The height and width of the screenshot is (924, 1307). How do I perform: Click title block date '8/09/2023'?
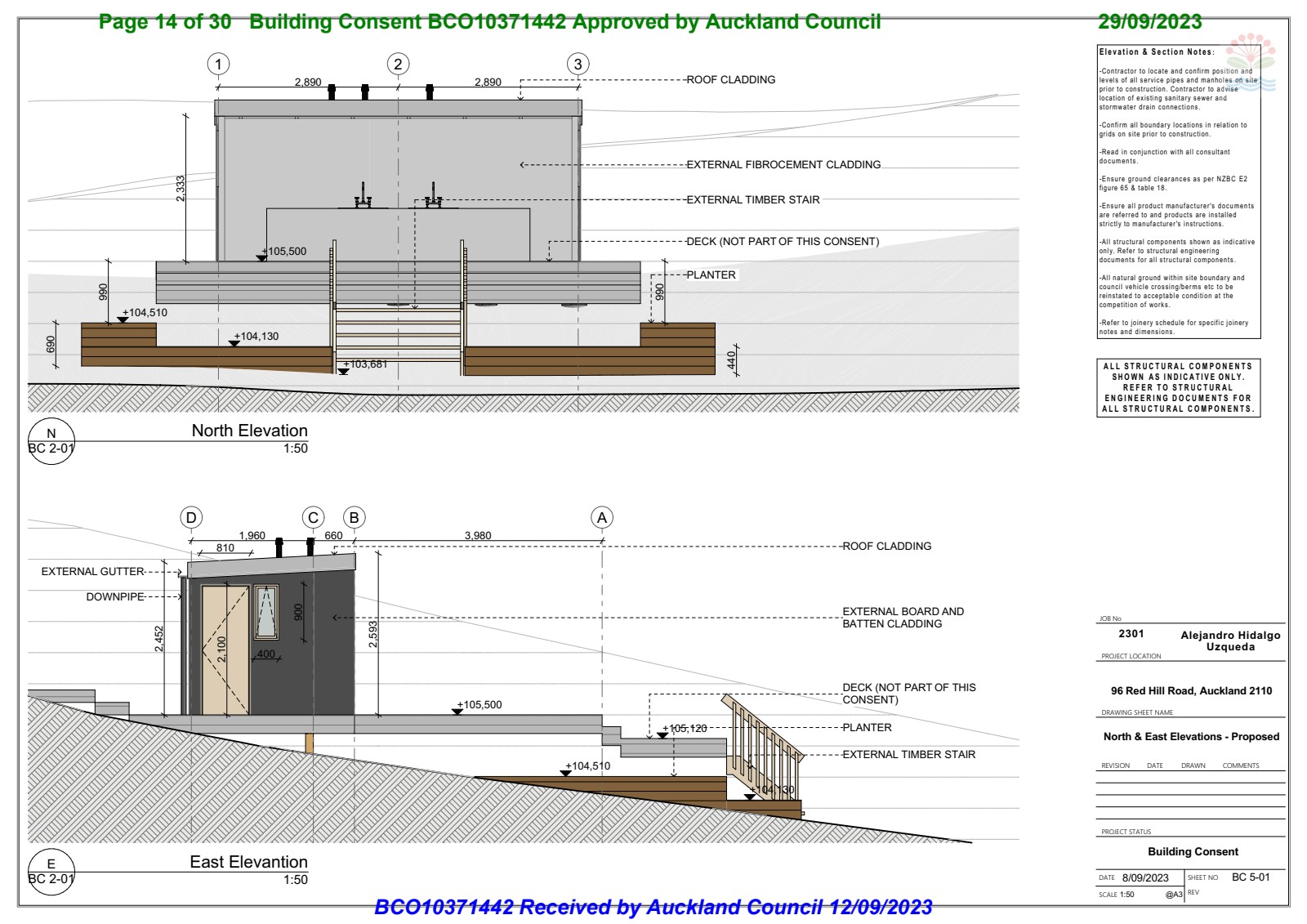pos(1145,877)
